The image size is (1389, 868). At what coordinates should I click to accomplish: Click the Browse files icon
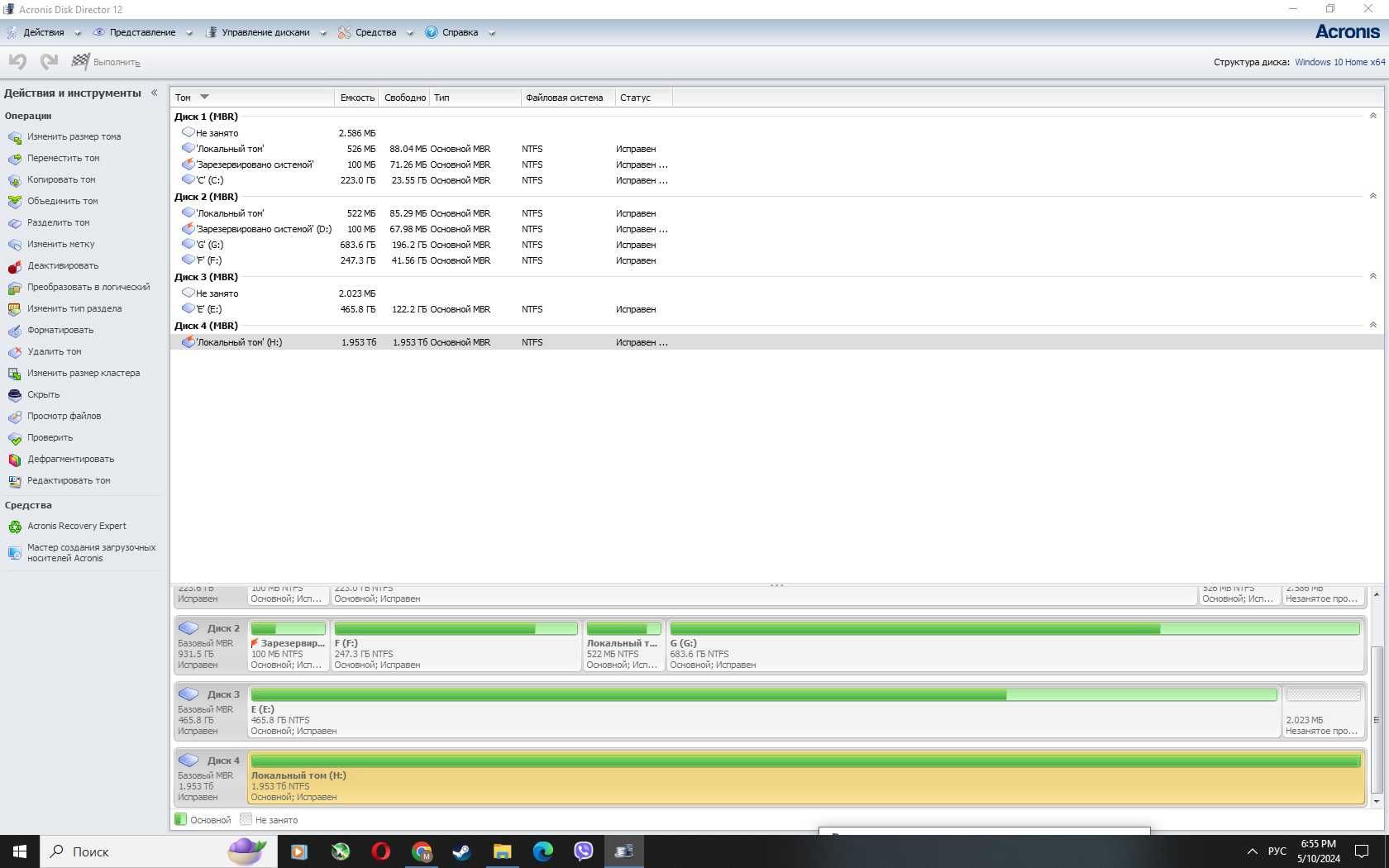[14, 417]
